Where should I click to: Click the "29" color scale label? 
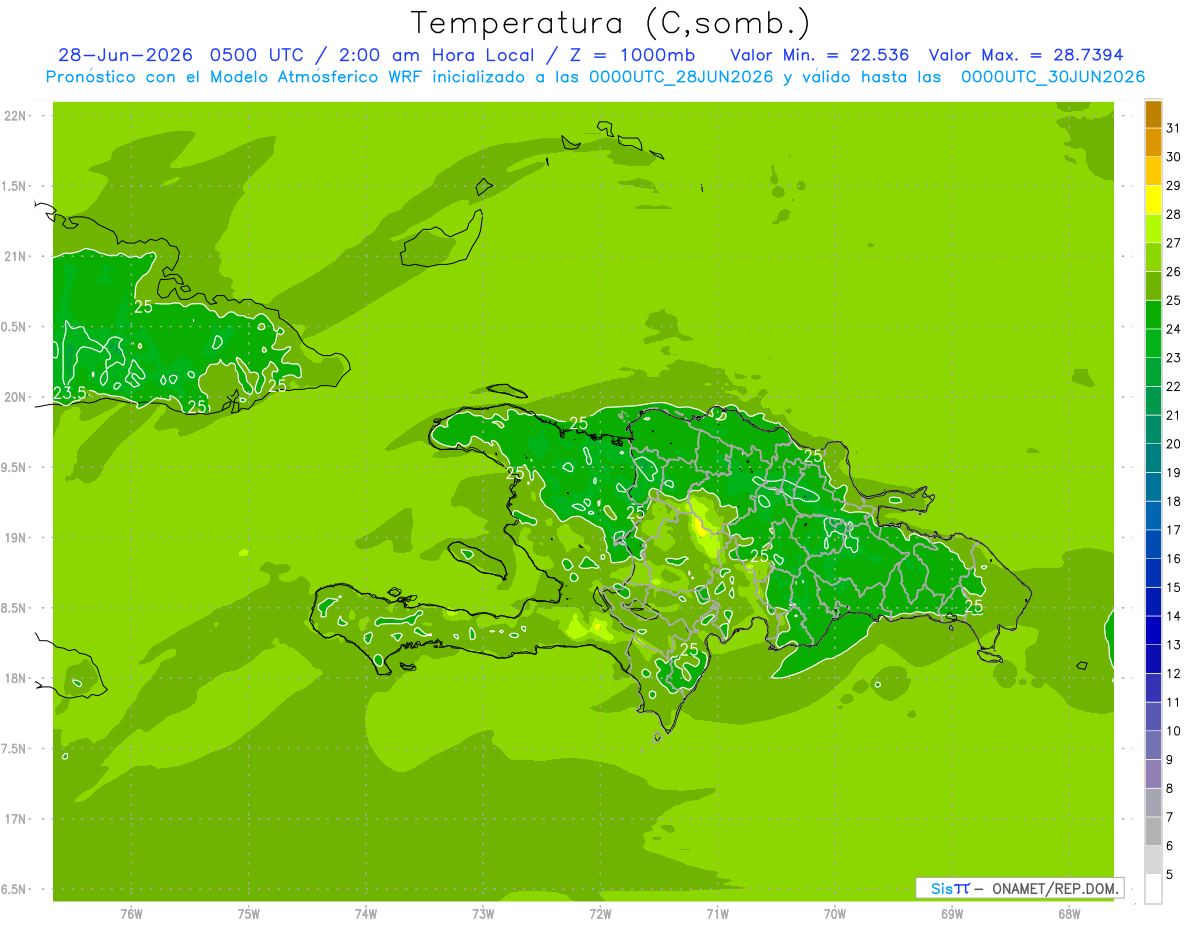coord(1174,185)
